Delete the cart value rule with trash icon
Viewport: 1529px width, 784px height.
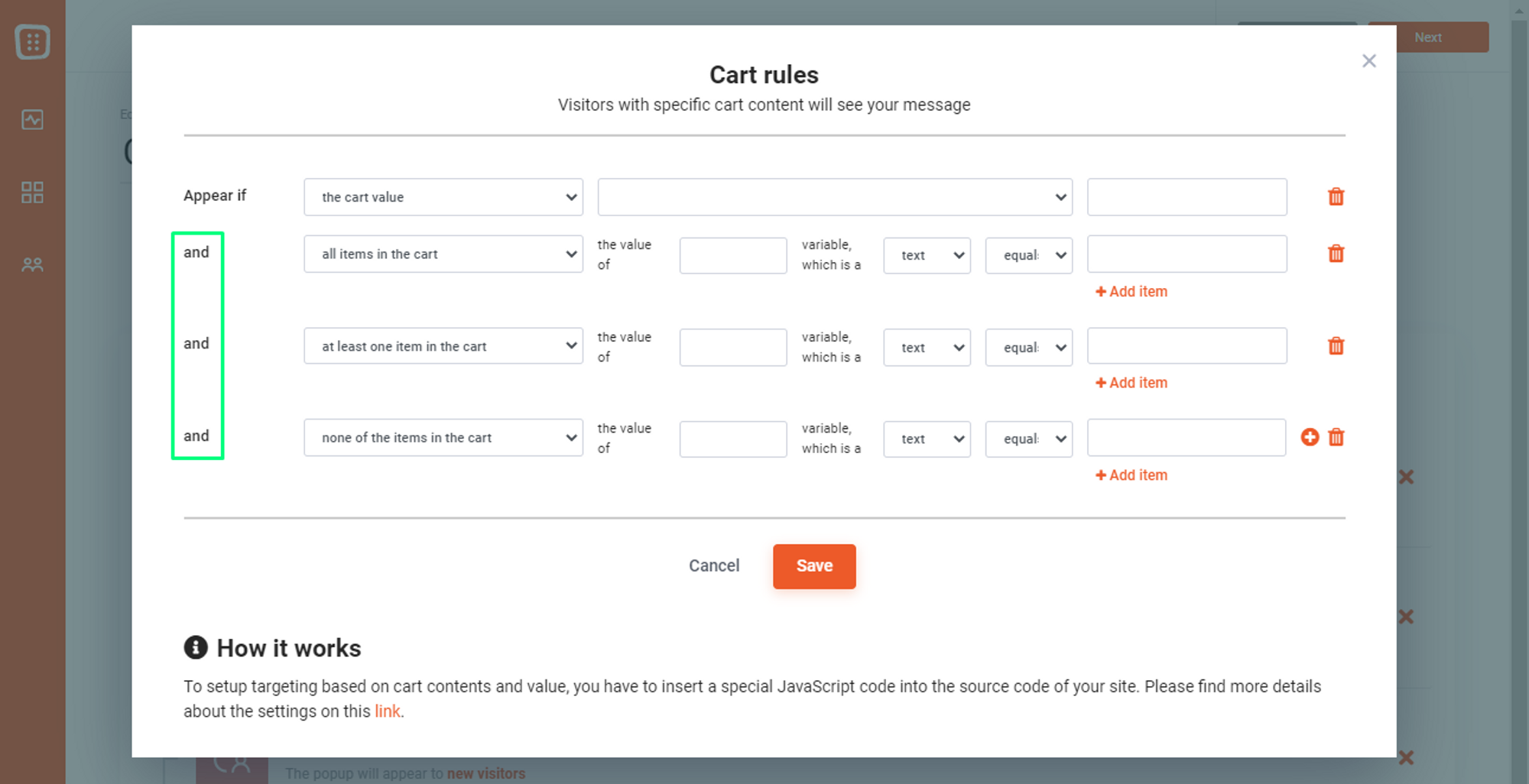(x=1336, y=197)
